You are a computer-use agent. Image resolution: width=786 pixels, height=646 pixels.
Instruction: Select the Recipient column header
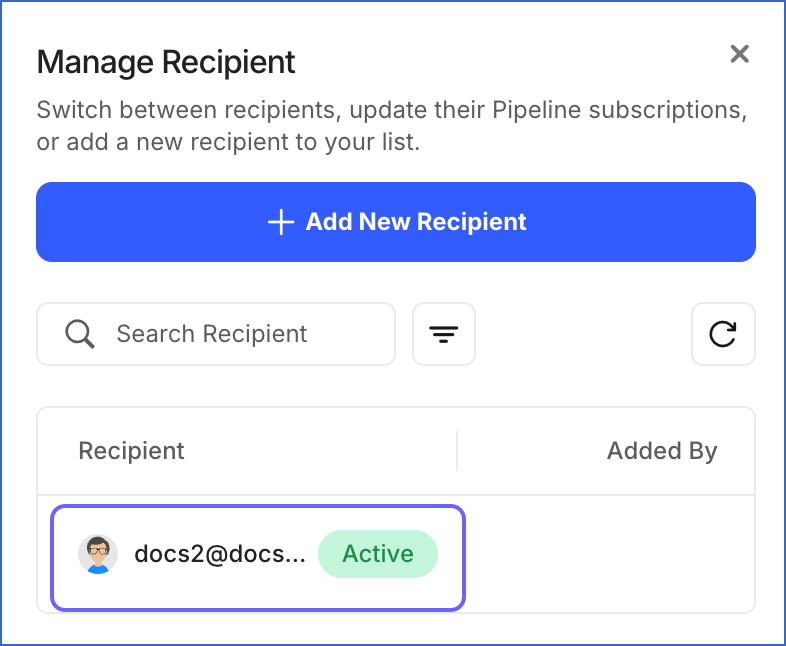pos(131,451)
